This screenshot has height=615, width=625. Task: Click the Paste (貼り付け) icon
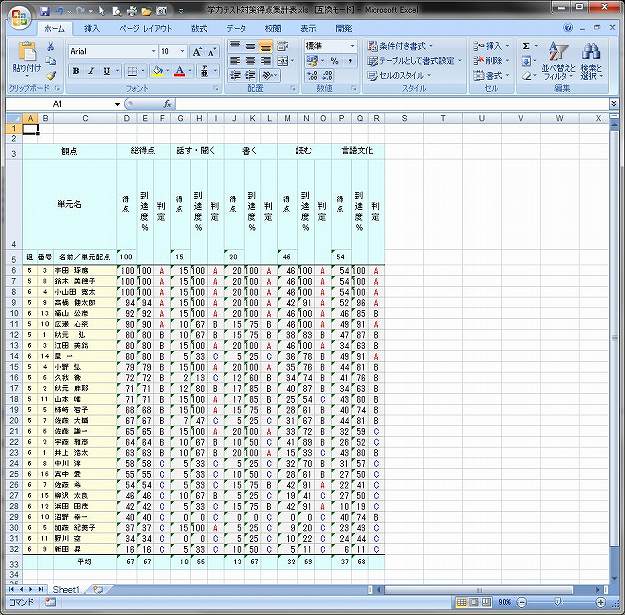[26, 55]
